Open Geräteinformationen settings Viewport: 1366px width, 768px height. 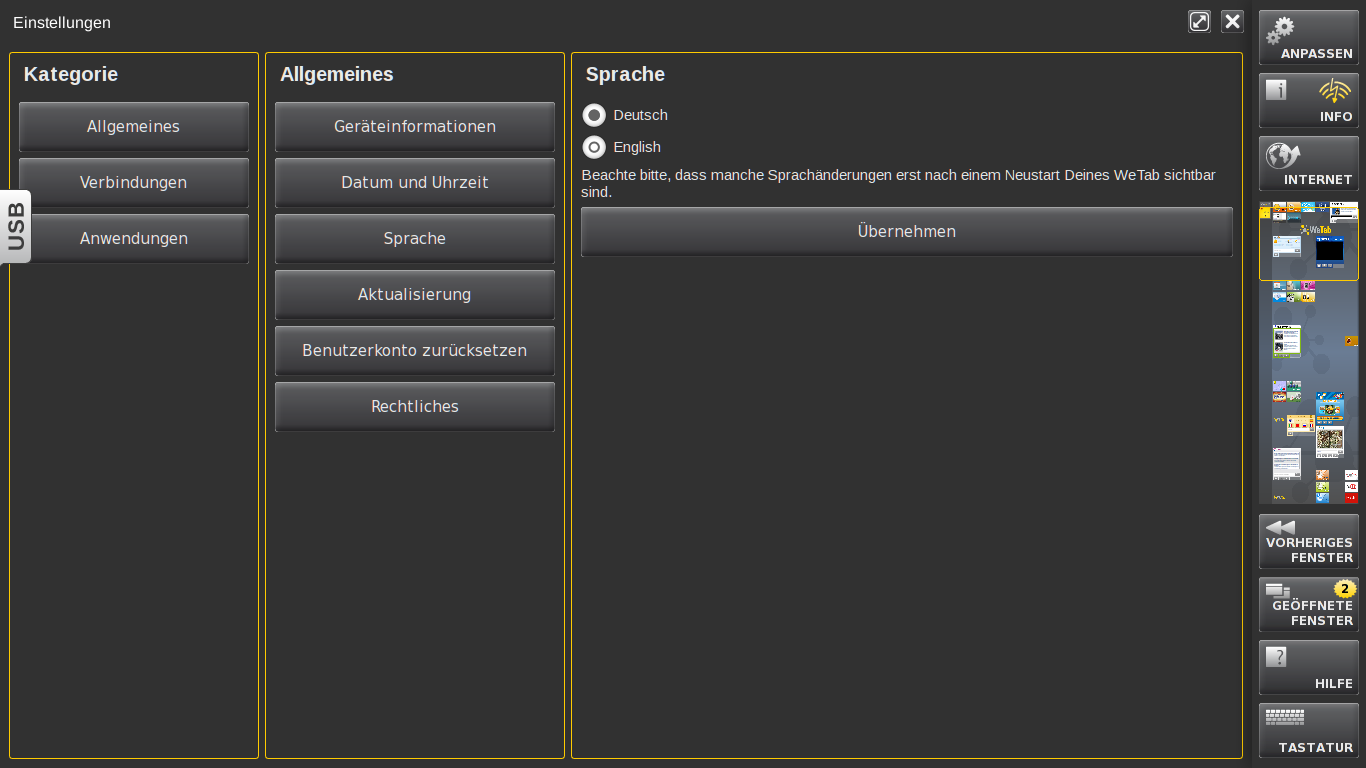[414, 127]
